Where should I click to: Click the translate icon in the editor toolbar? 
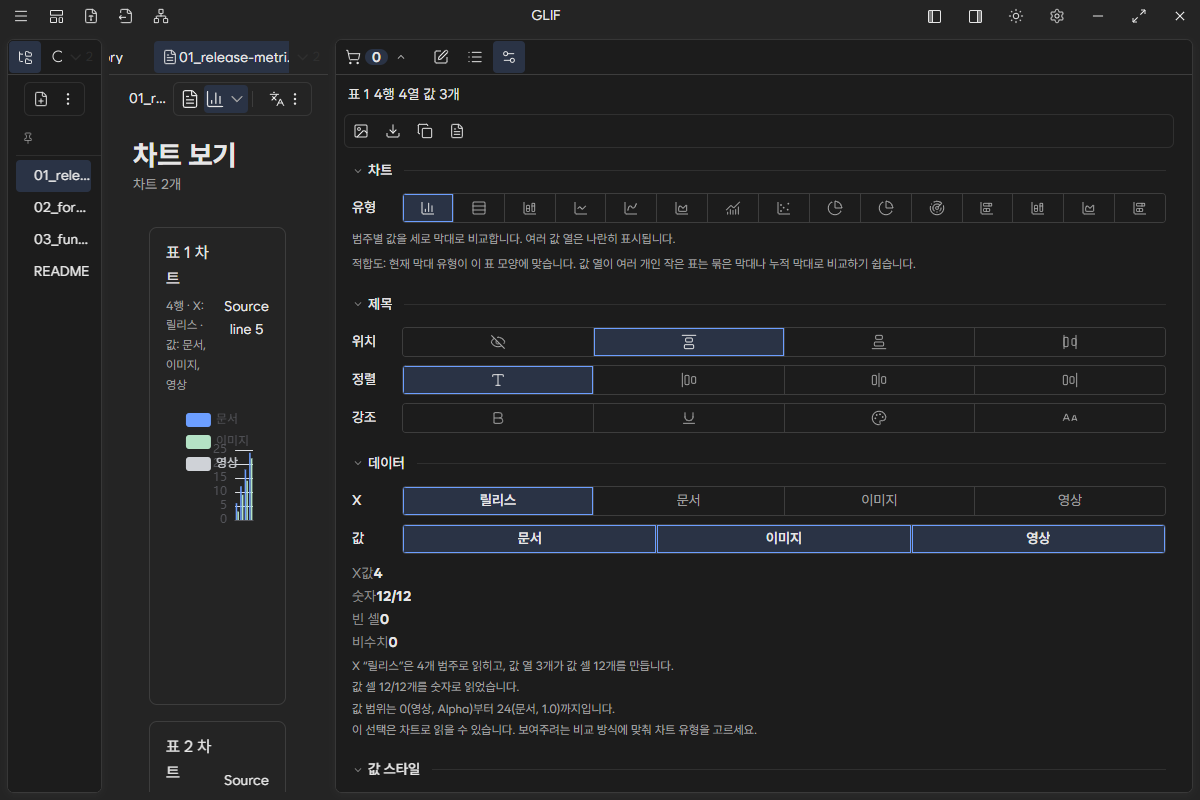[277, 99]
